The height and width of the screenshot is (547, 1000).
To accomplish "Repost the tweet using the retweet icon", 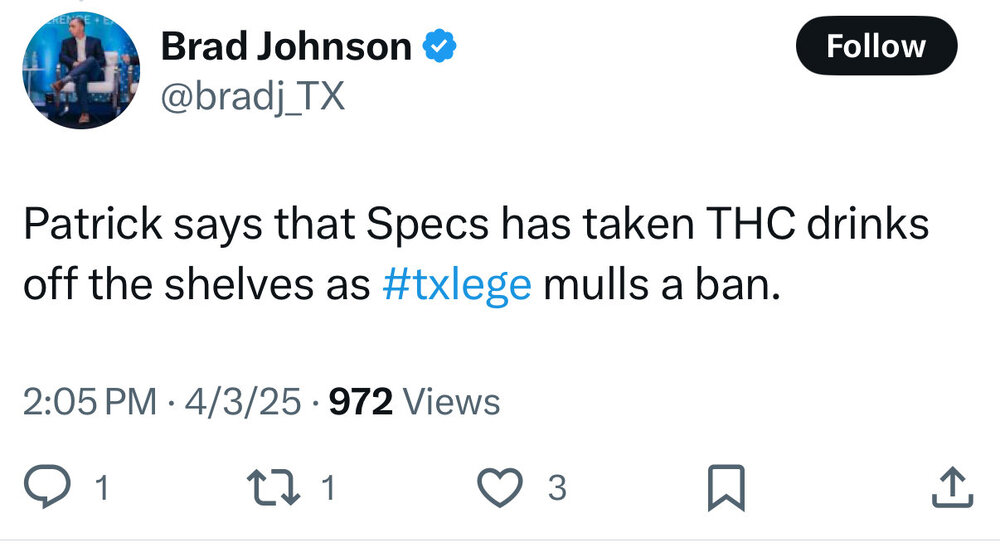I will coord(279,488).
